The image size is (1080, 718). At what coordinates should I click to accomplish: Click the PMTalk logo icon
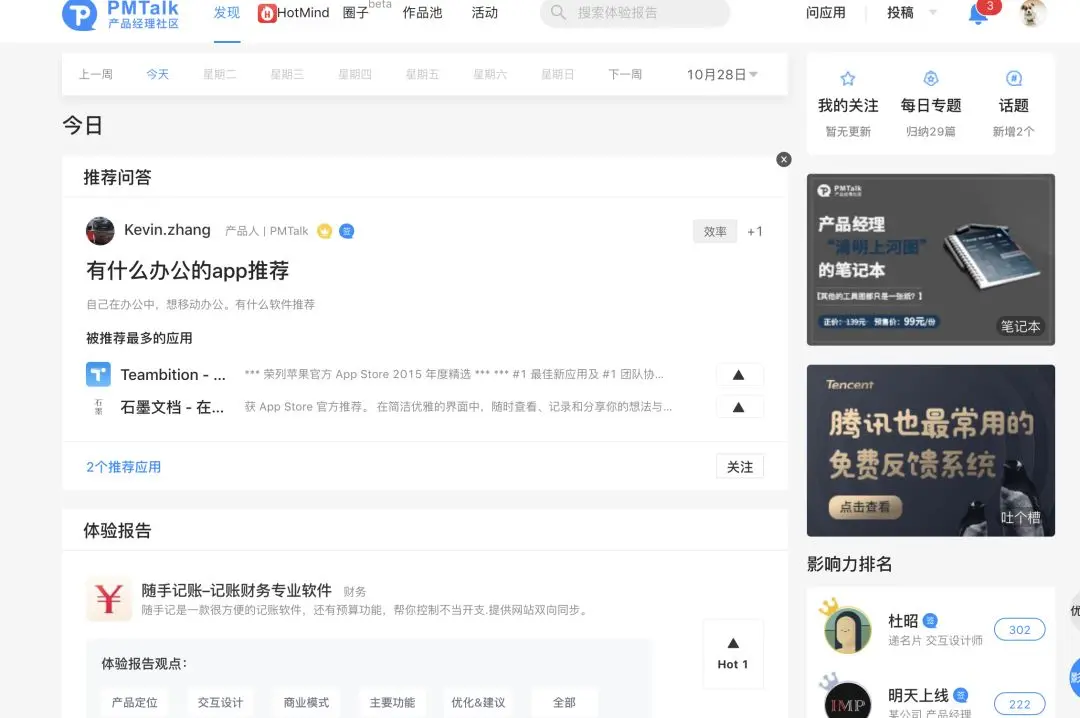(79, 14)
